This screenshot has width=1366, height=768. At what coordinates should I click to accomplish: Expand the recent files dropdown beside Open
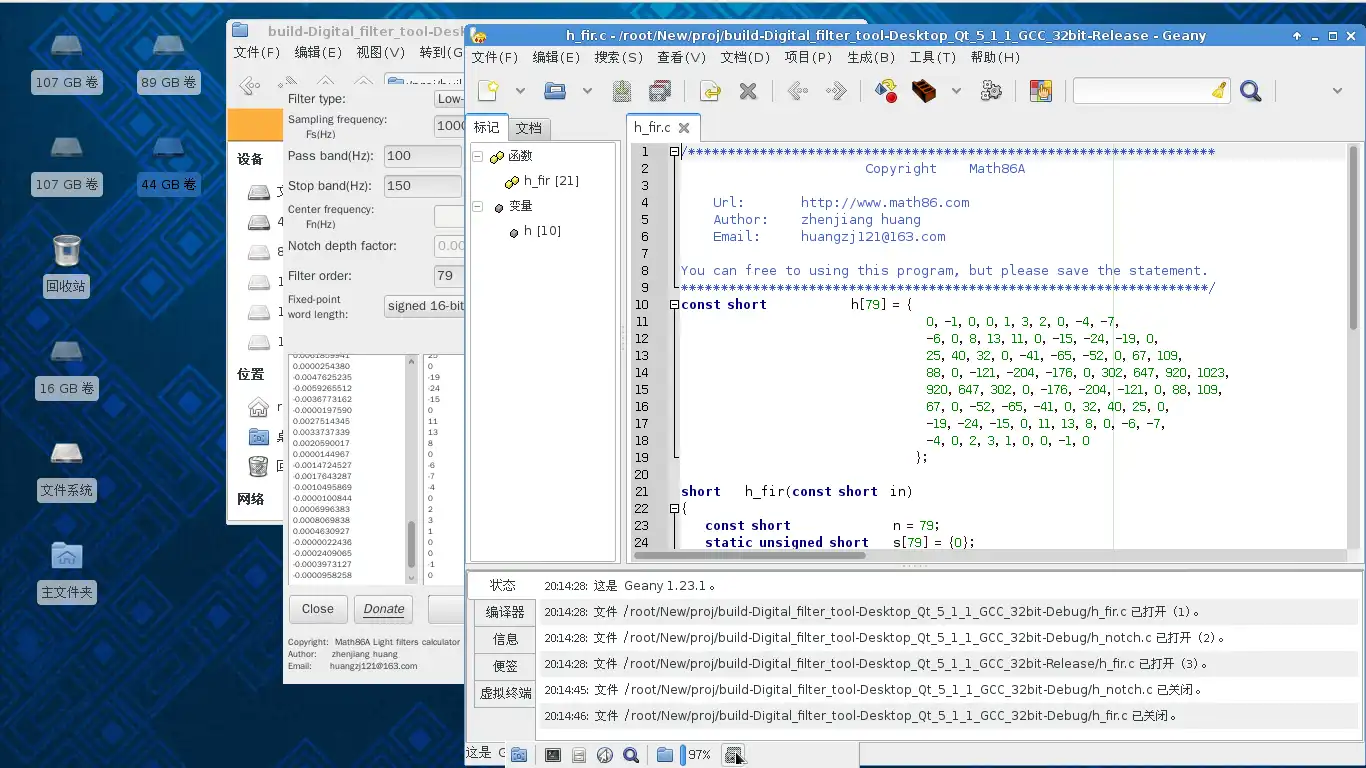(x=587, y=91)
